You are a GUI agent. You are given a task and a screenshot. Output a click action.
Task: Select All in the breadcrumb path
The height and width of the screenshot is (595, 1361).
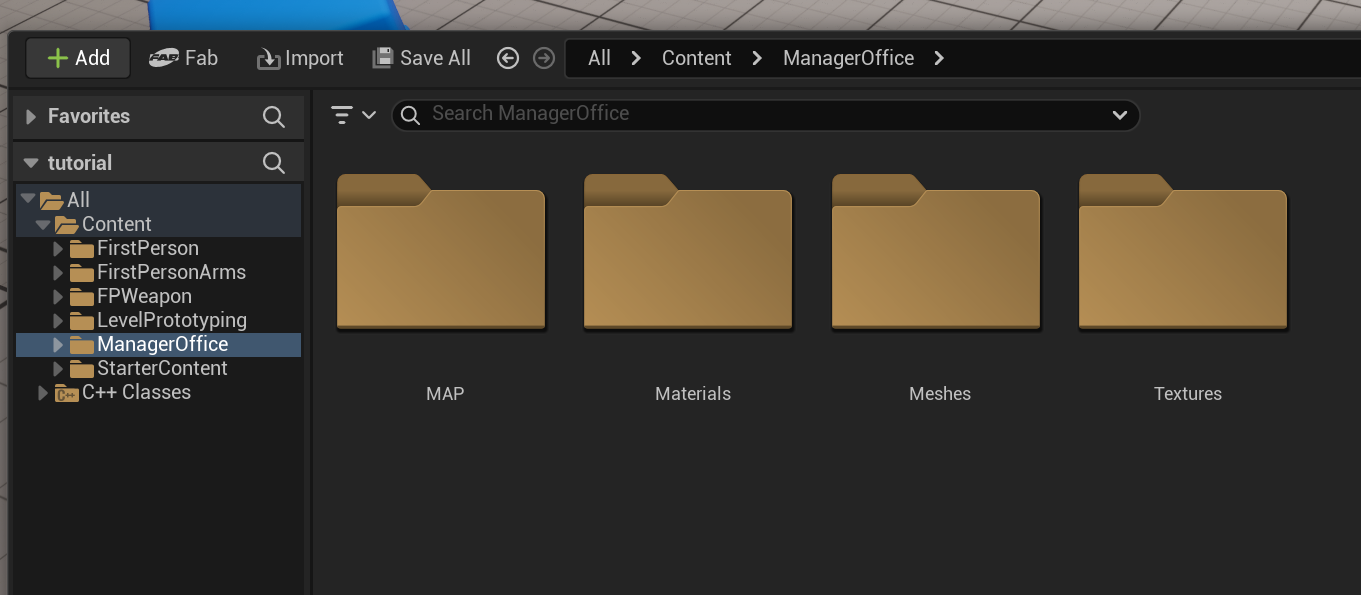click(x=599, y=58)
